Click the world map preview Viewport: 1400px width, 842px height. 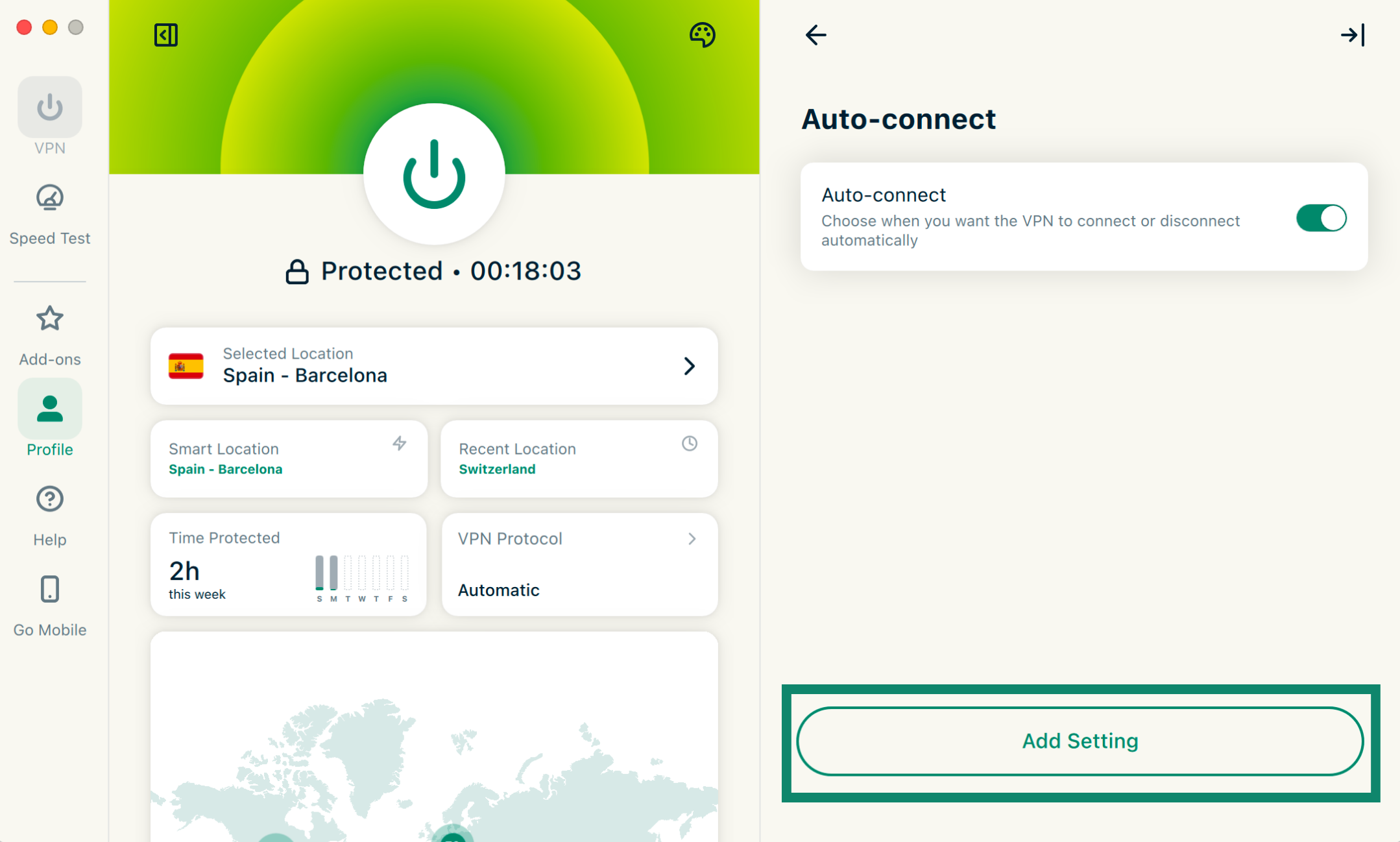tap(434, 746)
